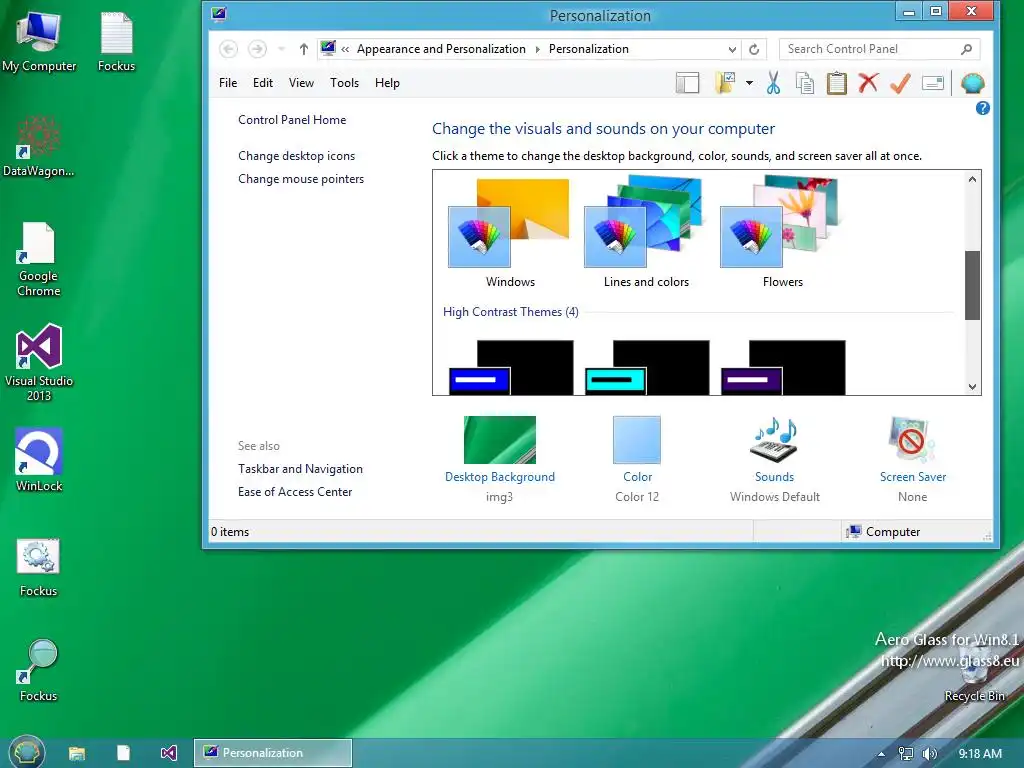1024x768 pixels.
Task: Click the theme list scroll up arrow
Action: point(972,179)
